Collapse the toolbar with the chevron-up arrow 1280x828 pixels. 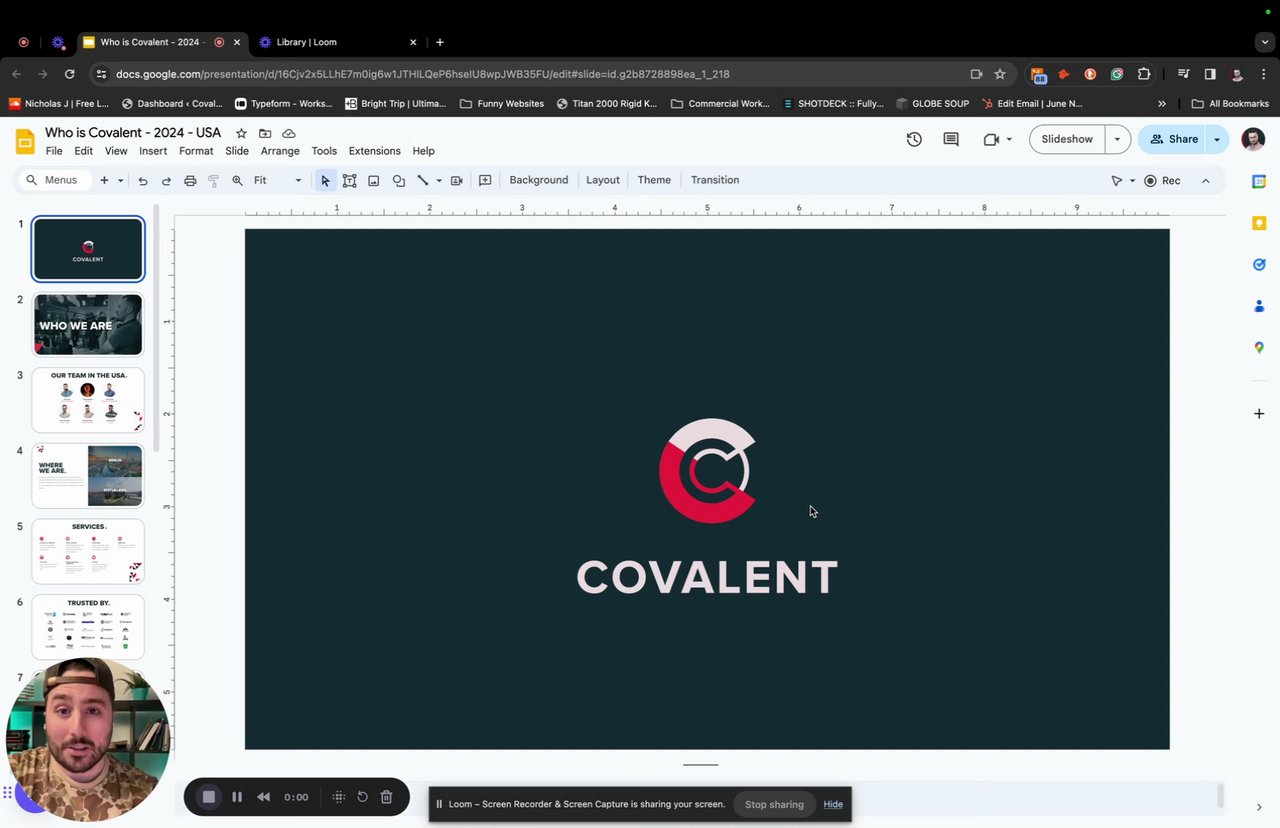(x=1206, y=181)
